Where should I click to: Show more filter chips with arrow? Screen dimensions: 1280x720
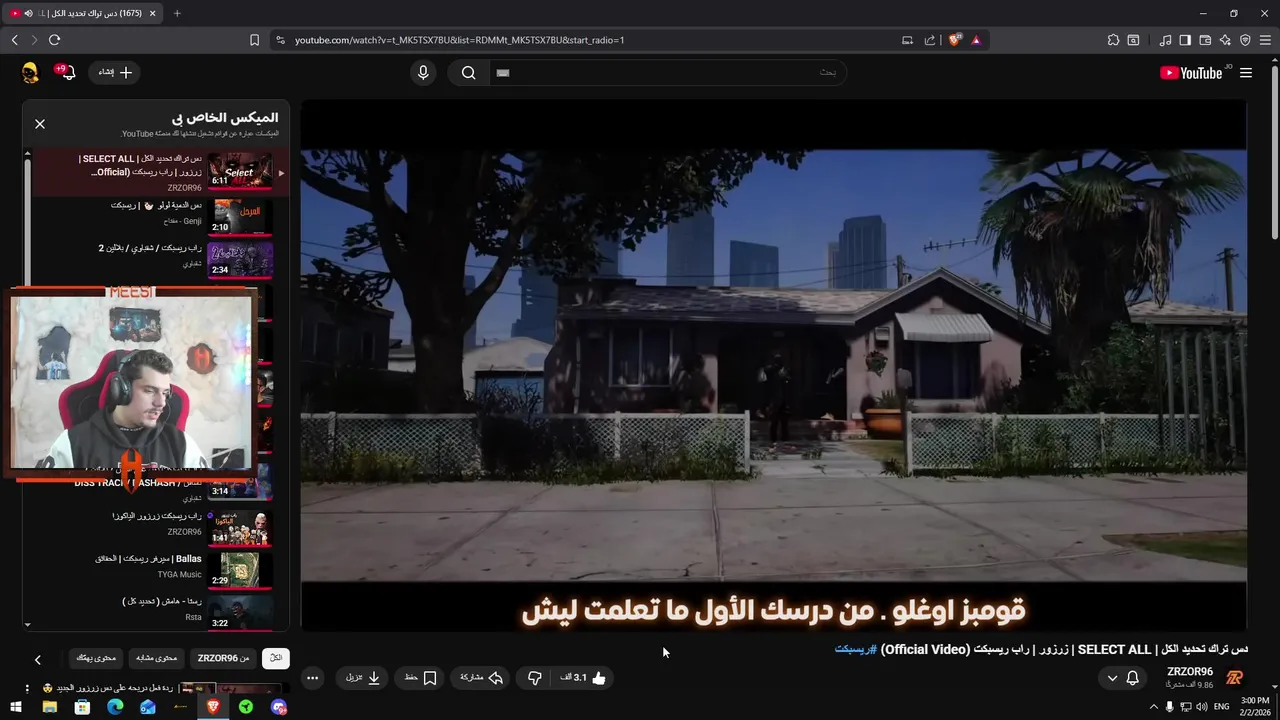(38, 659)
